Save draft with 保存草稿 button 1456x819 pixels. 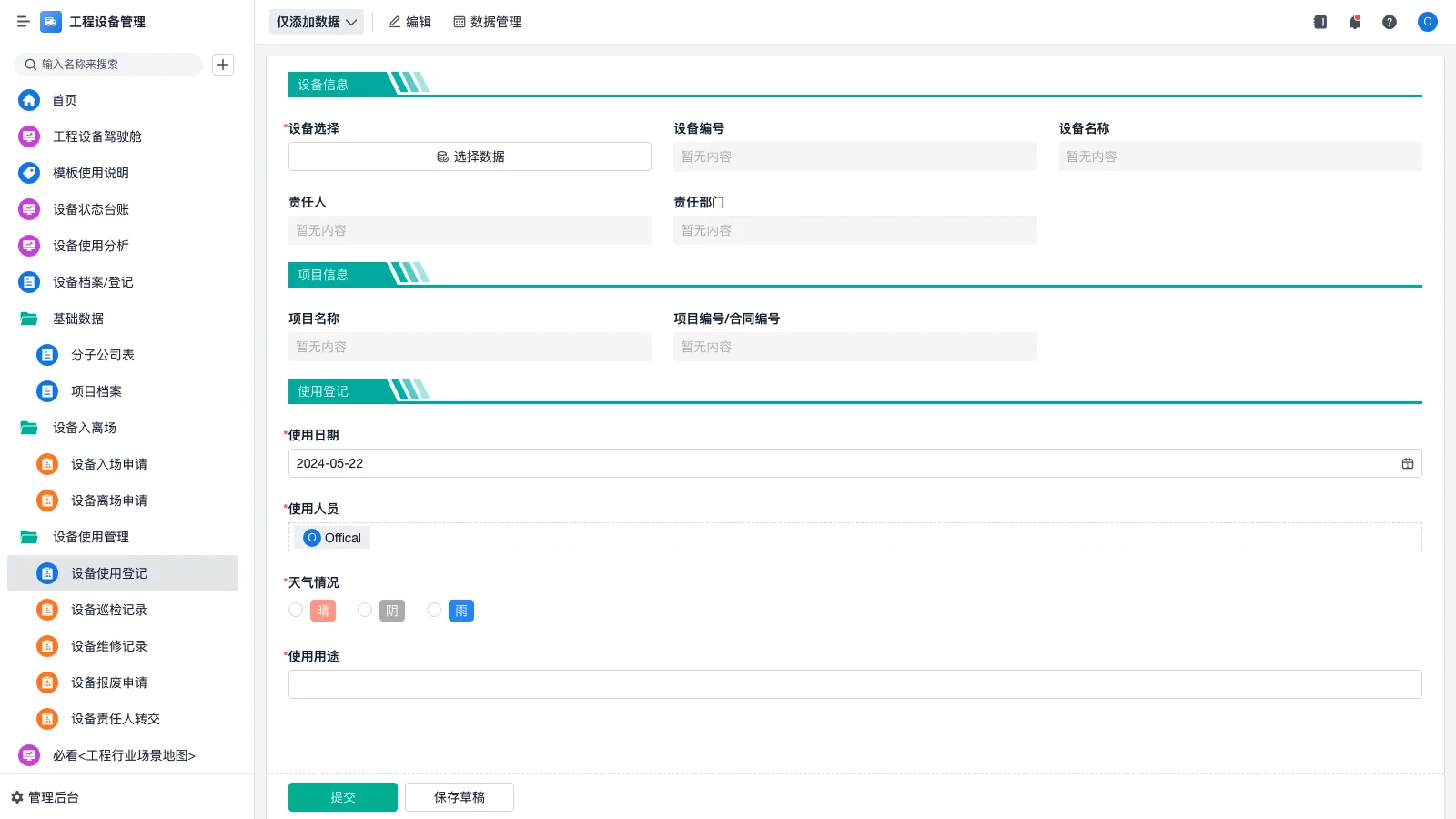pyautogui.click(x=459, y=796)
